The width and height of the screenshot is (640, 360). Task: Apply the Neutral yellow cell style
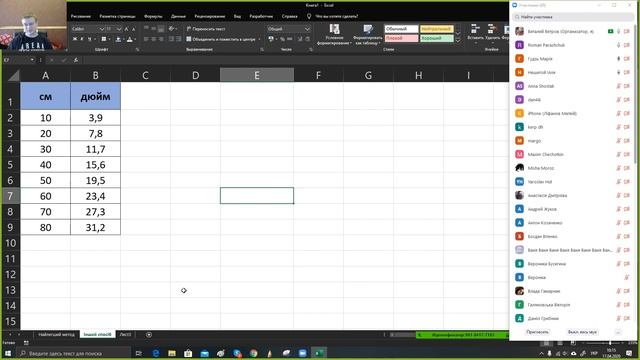click(436, 29)
